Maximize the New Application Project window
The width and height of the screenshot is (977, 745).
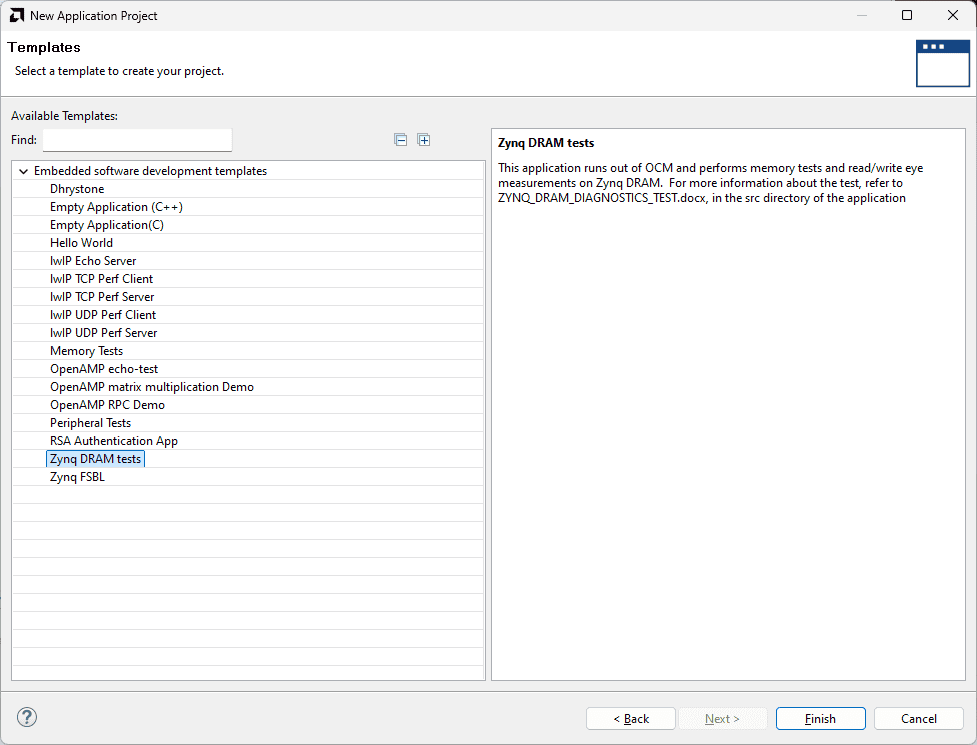point(907,15)
